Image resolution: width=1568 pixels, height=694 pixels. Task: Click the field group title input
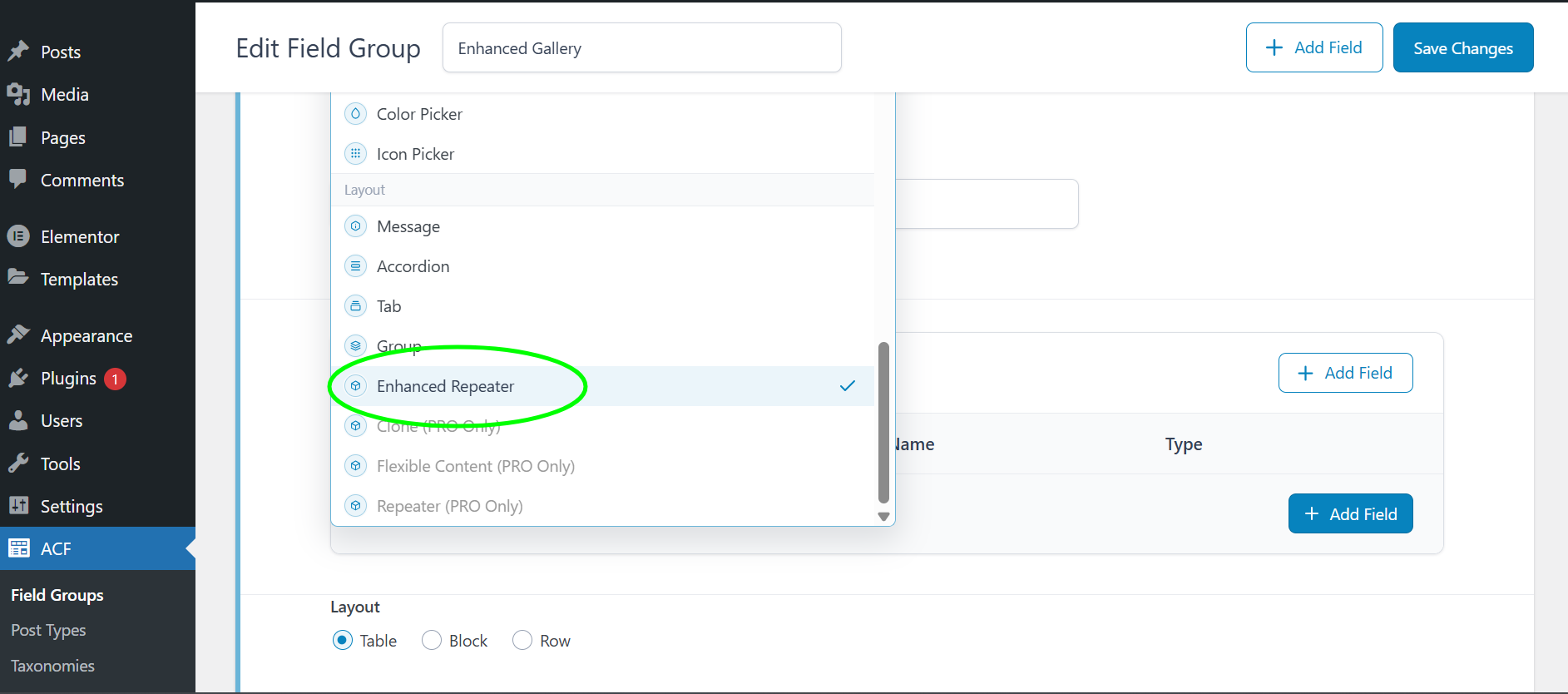[x=641, y=48]
